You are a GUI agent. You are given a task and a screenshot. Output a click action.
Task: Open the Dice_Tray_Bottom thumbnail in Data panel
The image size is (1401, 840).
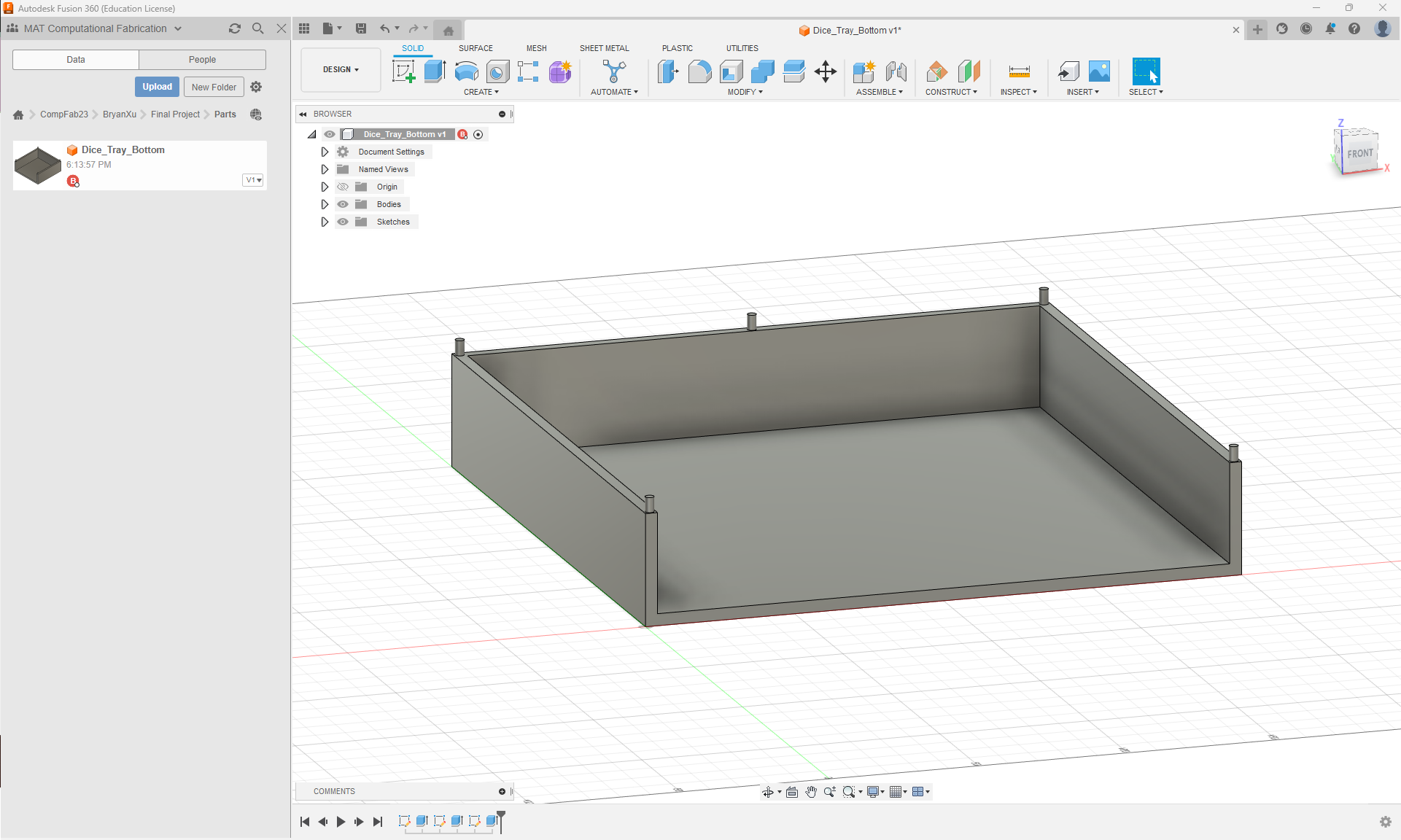pos(37,165)
